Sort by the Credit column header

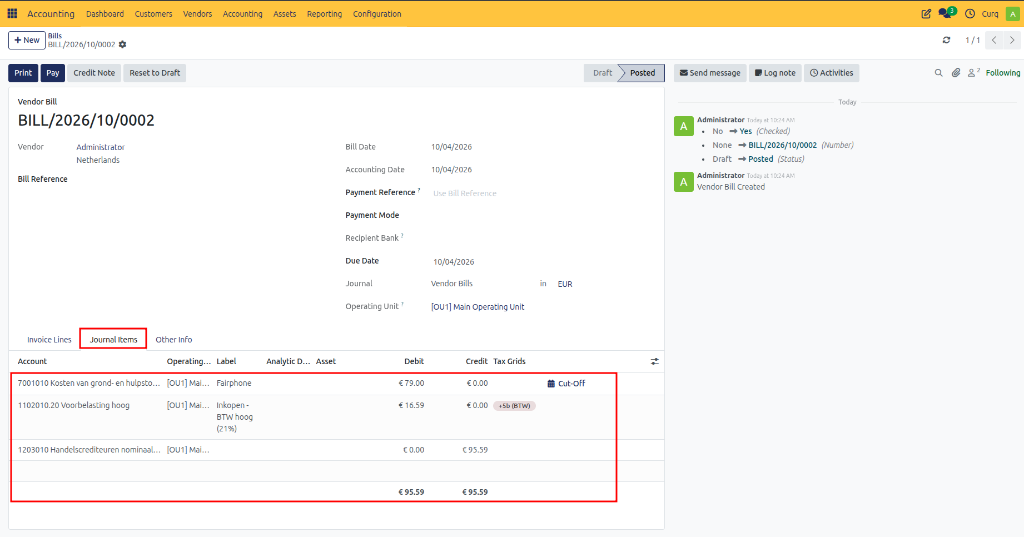point(477,361)
